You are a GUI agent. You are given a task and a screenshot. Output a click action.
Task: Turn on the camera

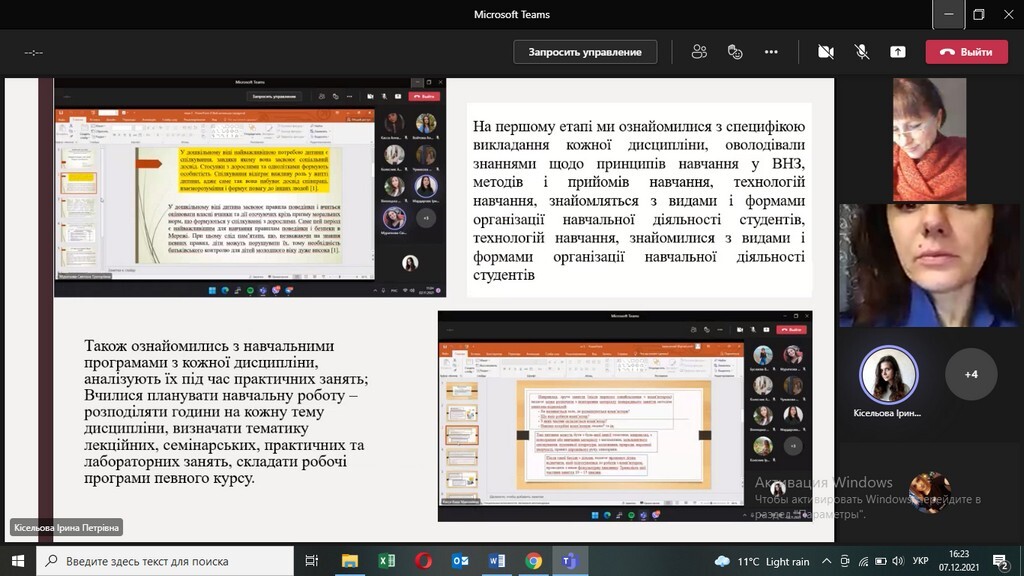[825, 52]
